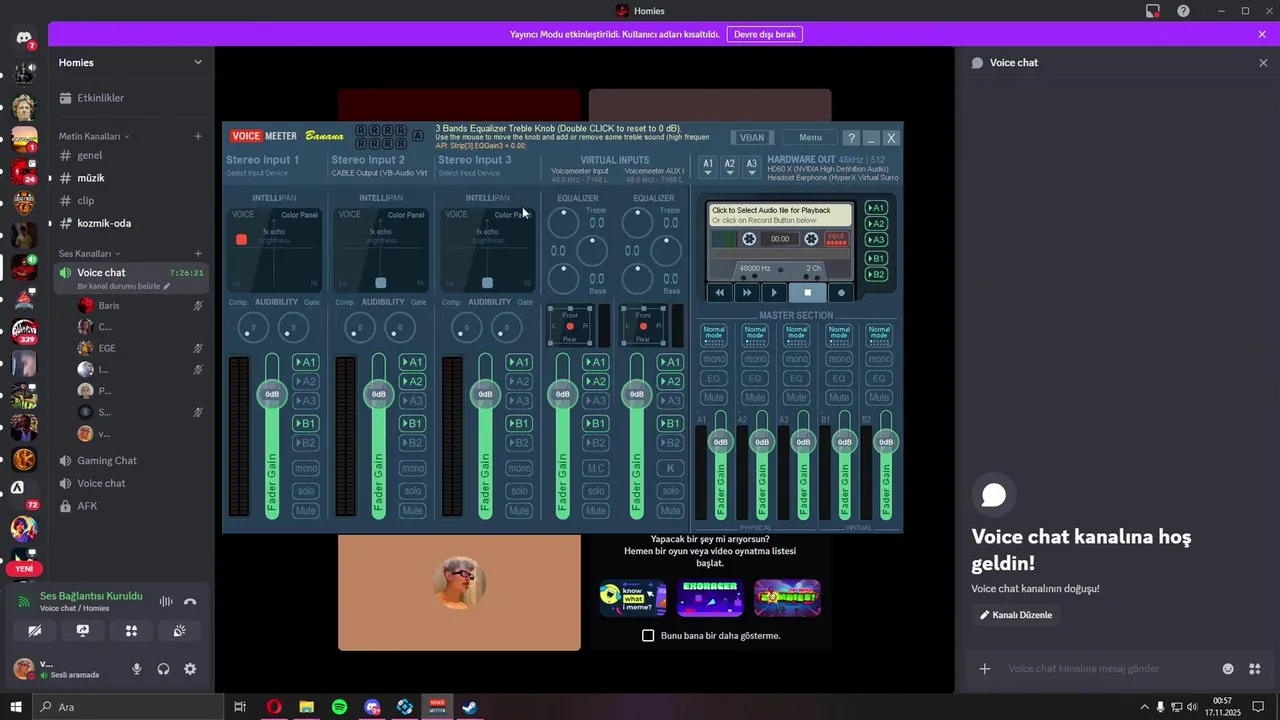Open Voicemeeter VBAN settings
The image size is (1280, 720).
(x=752, y=138)
